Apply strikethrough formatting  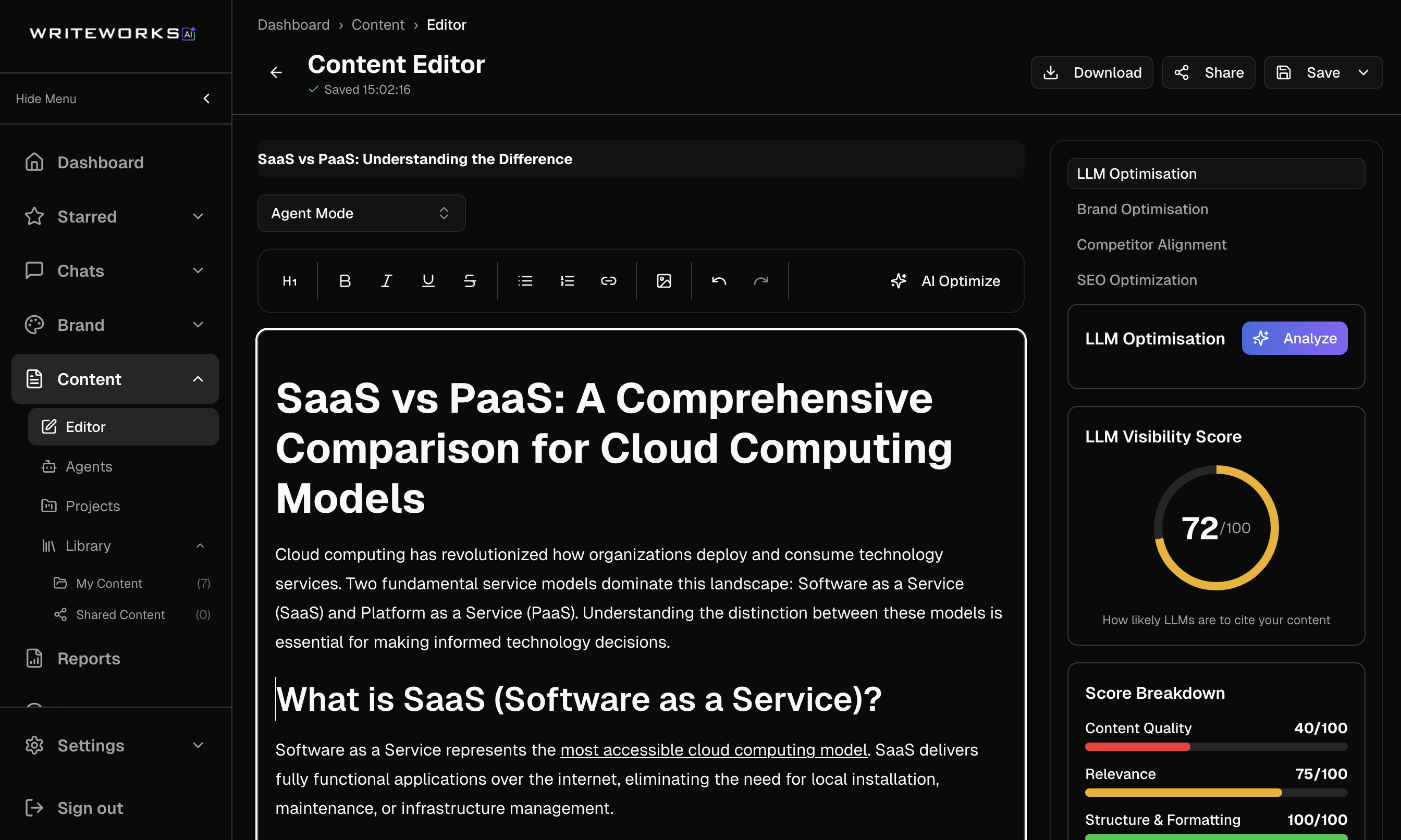click(470, 280)
